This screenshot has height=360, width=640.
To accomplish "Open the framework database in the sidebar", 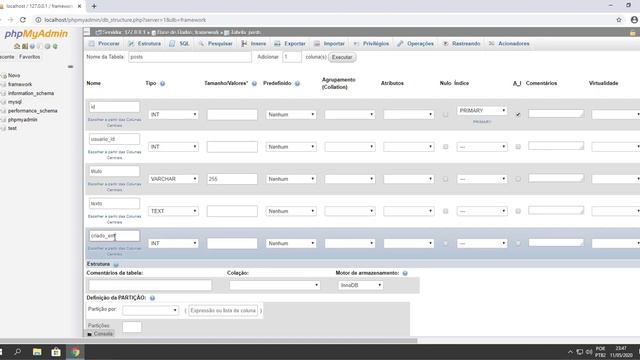I will tap(20, 84).
